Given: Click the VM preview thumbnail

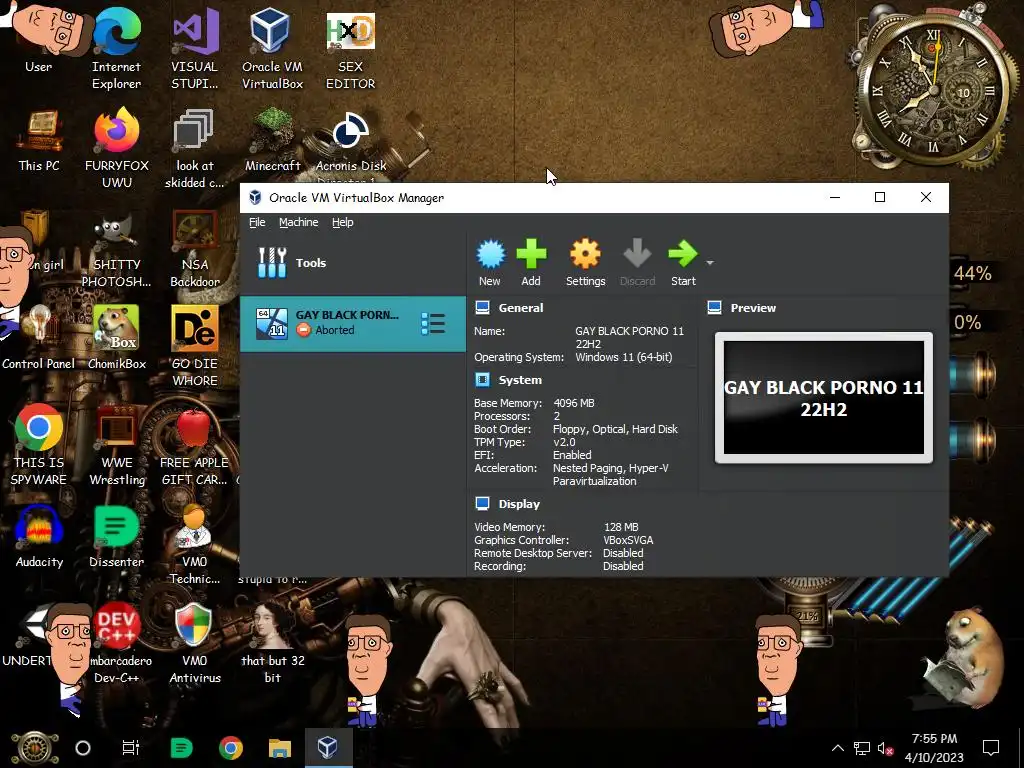Looking at the screenshot, I should point(824,398).
